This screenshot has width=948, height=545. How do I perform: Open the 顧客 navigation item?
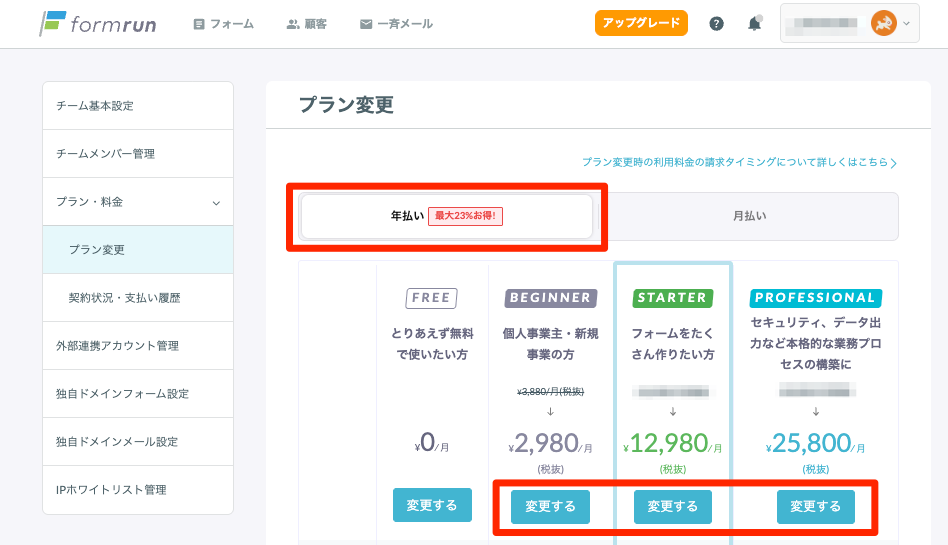click(x=306, y=24)
